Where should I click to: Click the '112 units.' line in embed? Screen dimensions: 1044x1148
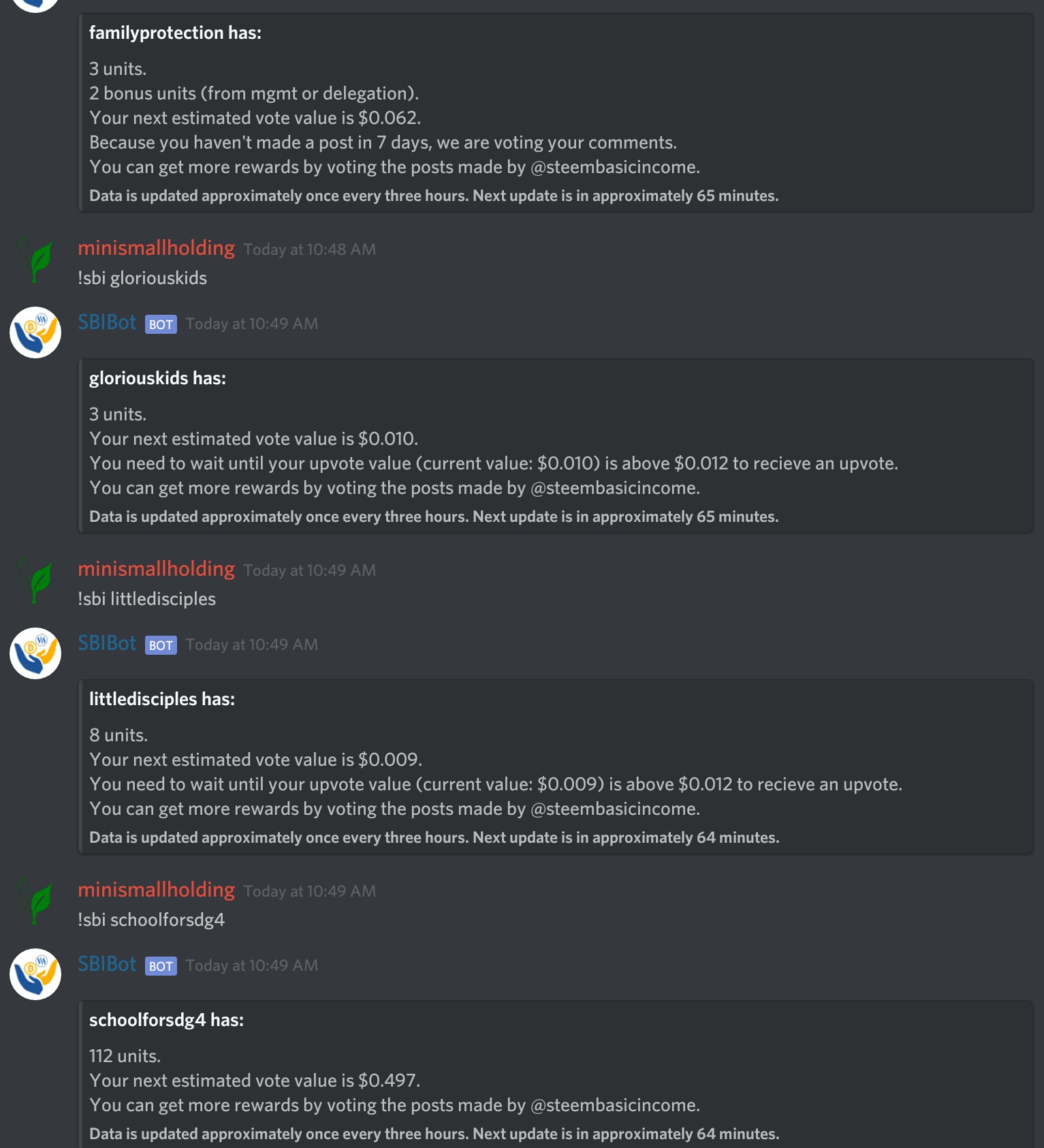pyautogui.click(x=125, y=1056)
